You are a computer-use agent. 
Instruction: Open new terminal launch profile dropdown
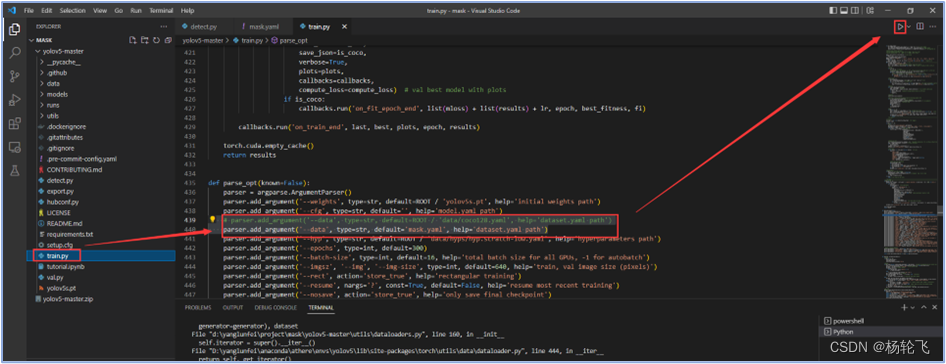click(x=912, y=307)
